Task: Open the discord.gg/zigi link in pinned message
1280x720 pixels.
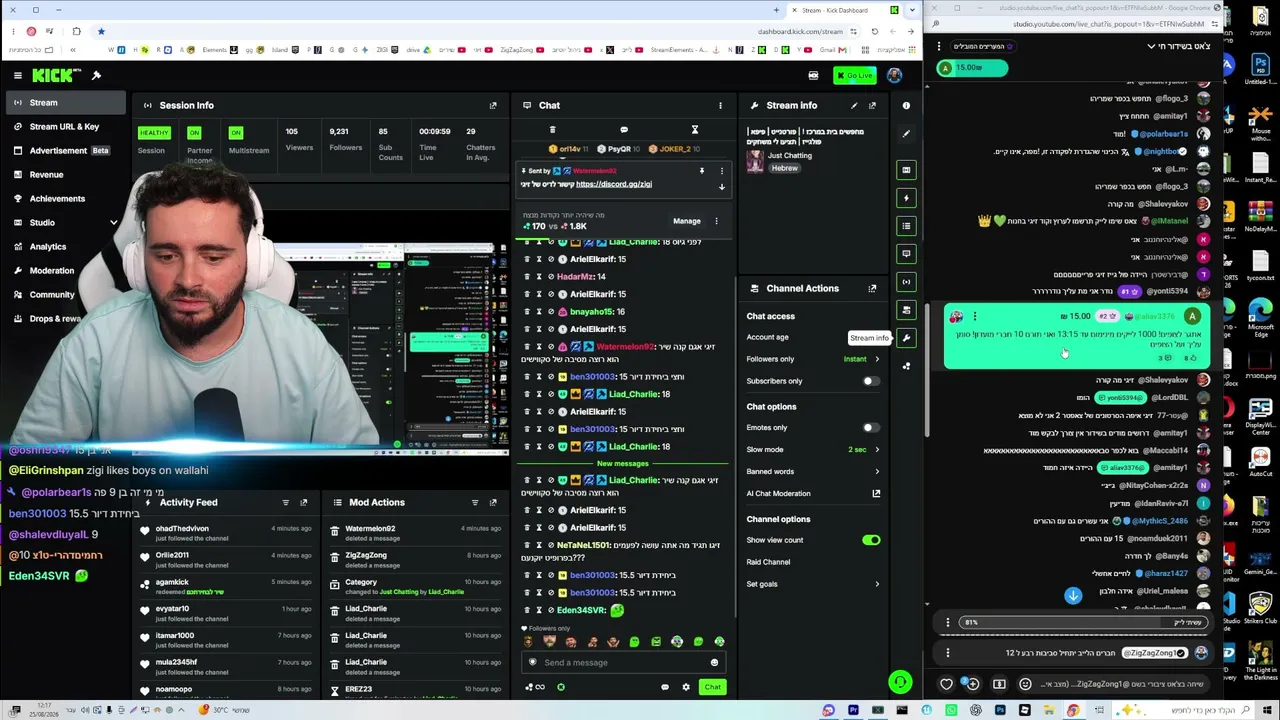Action: (614, 184)
